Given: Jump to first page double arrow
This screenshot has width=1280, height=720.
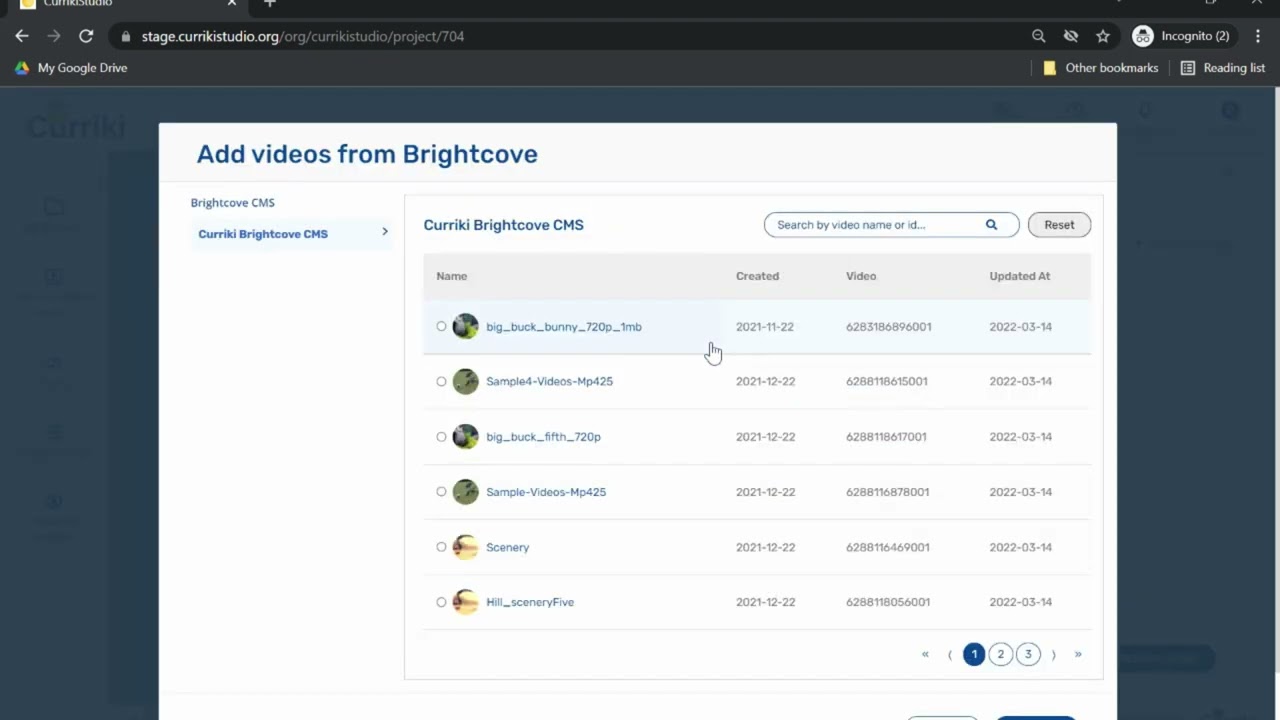Looking at the screenshot, I should [925, 654].
